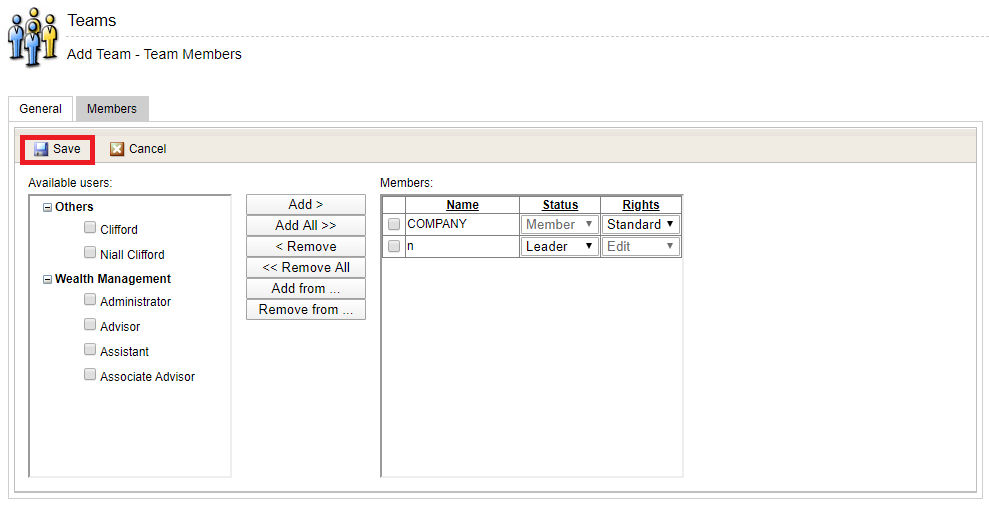The image size is (989, 505).
Task: Tick the Niall Clifford checkbox
Action: pos(91,254)
